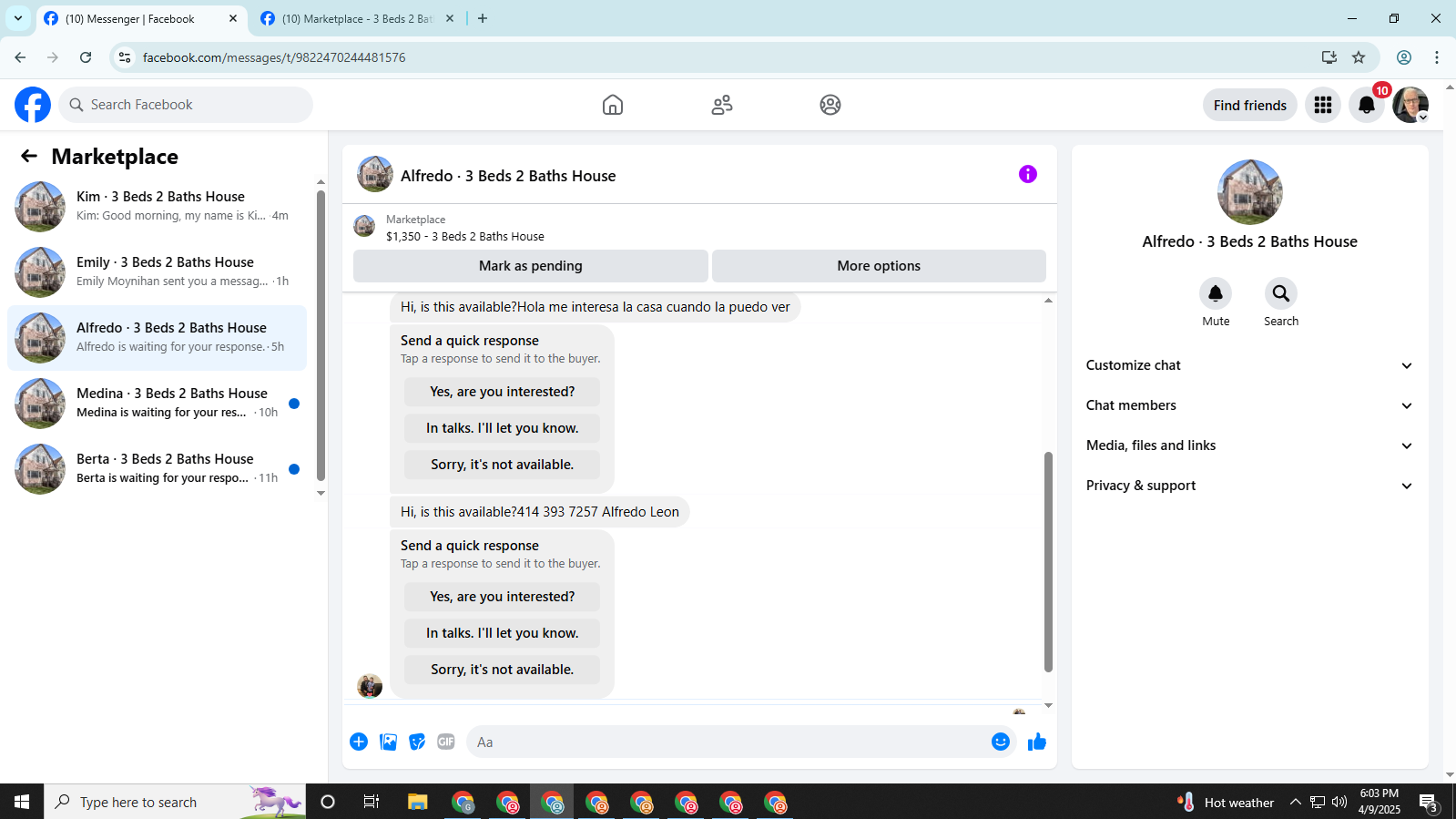Click Find friends button

click(1250, 105)
